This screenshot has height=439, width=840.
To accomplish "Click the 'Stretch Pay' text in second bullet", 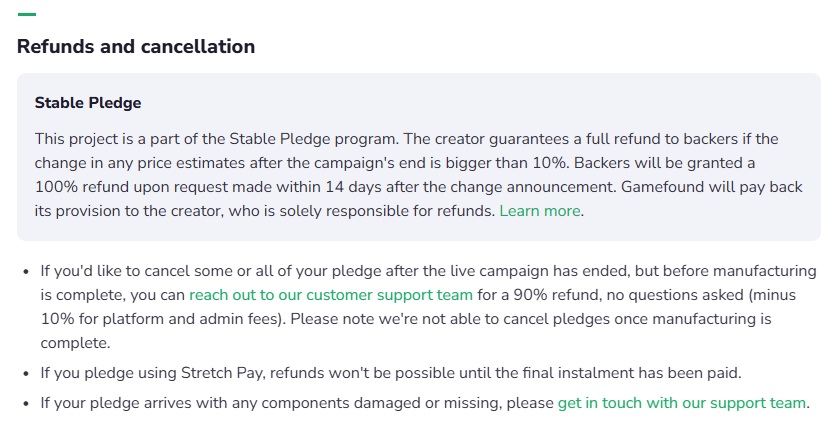I will point(221,373).
